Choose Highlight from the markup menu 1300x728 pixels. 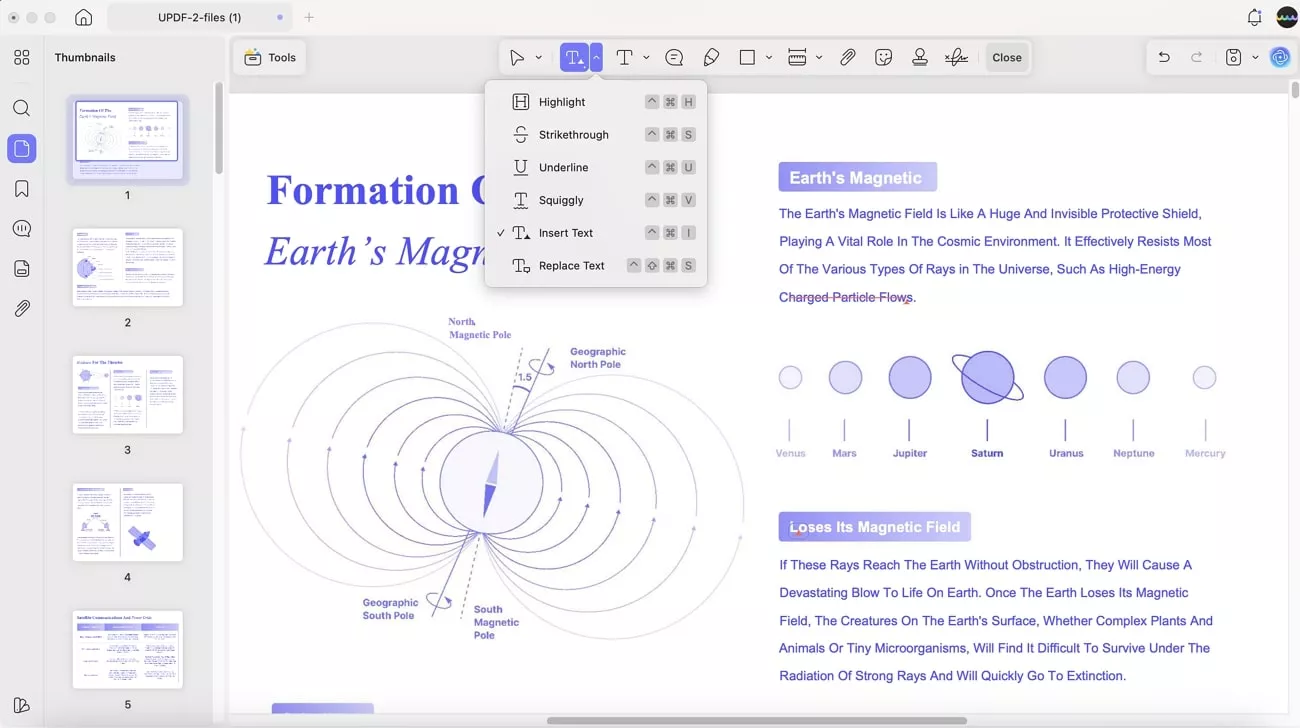(x=562, y=102)
